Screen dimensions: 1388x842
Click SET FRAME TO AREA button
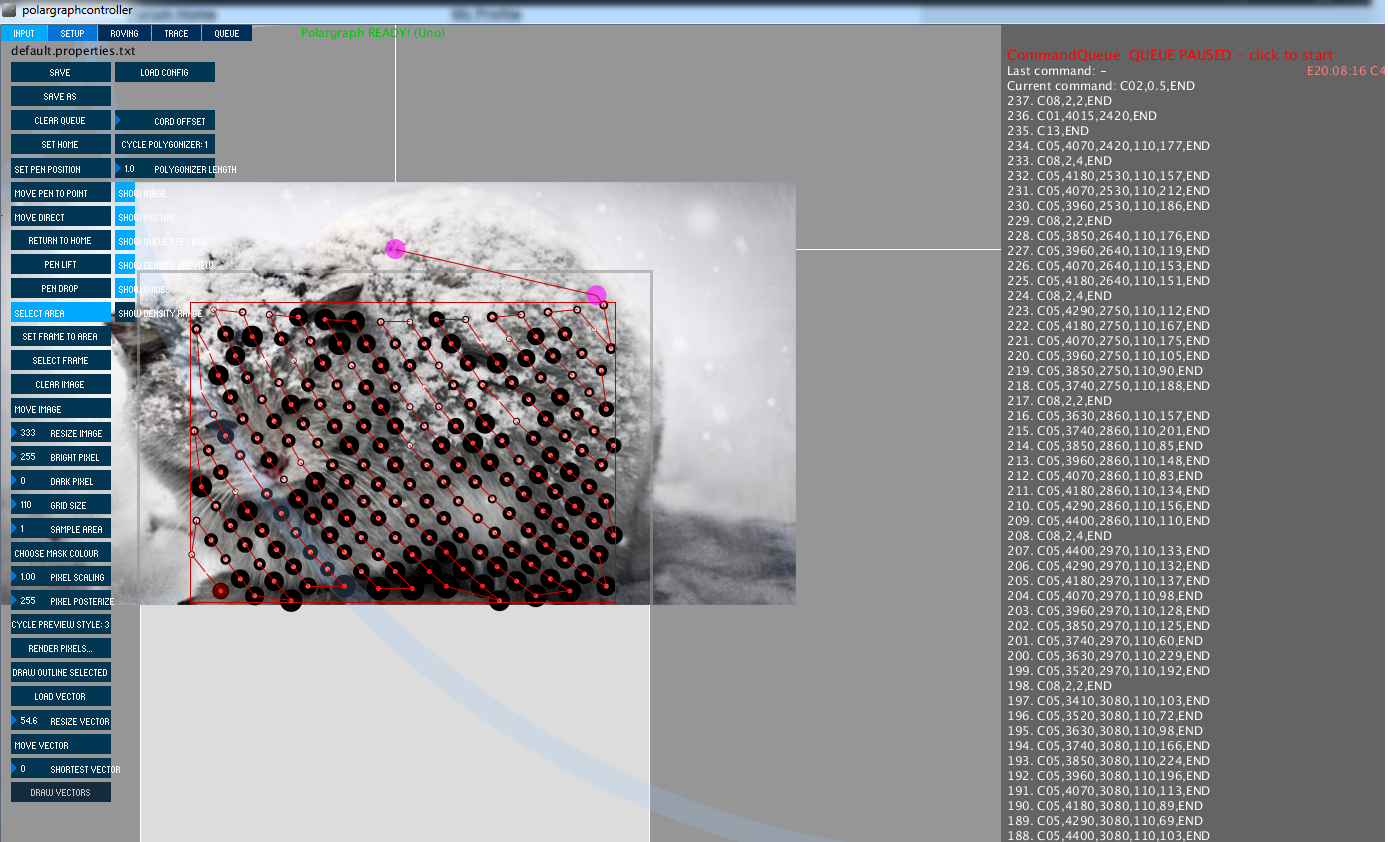coord(61,336)
